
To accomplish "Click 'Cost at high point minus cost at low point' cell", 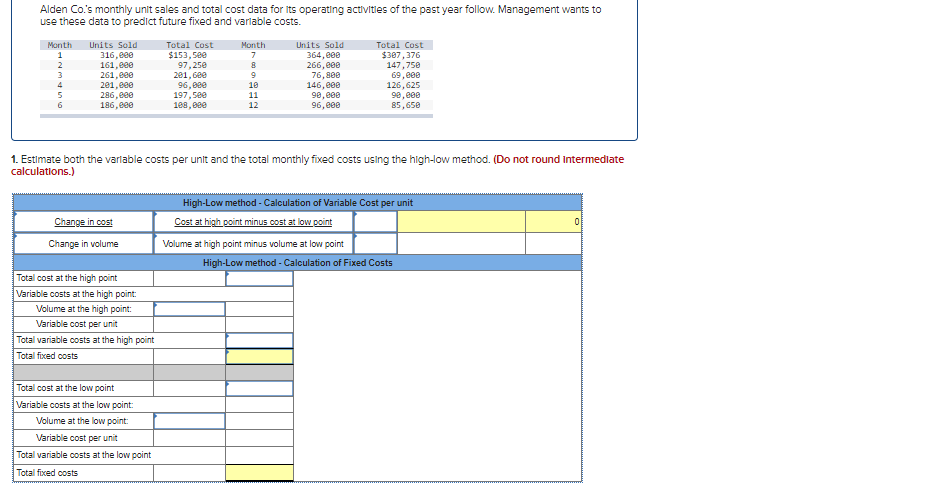I will [x=253, y=222].
